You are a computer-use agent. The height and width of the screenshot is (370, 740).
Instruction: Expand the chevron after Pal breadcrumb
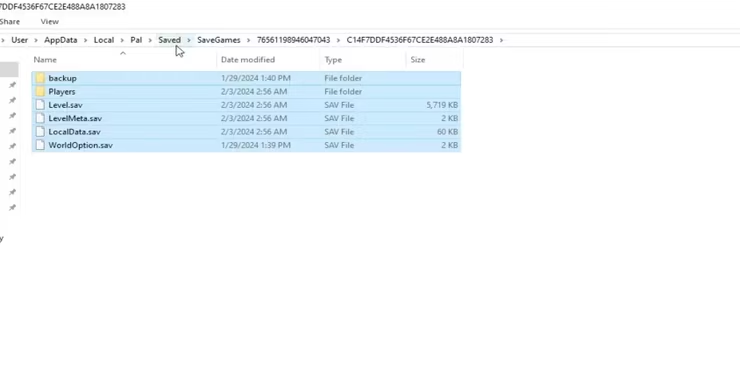click(x=150, y=40)
